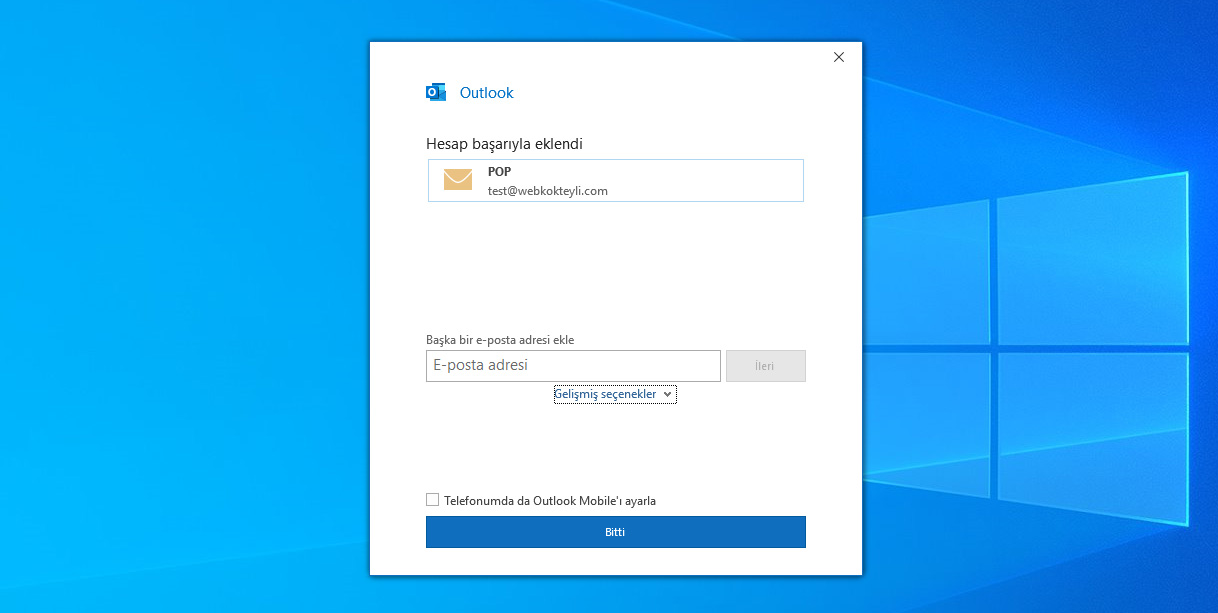Click the Bitti button
Screen dimensions: 1218x613
(x=616, y=532)
